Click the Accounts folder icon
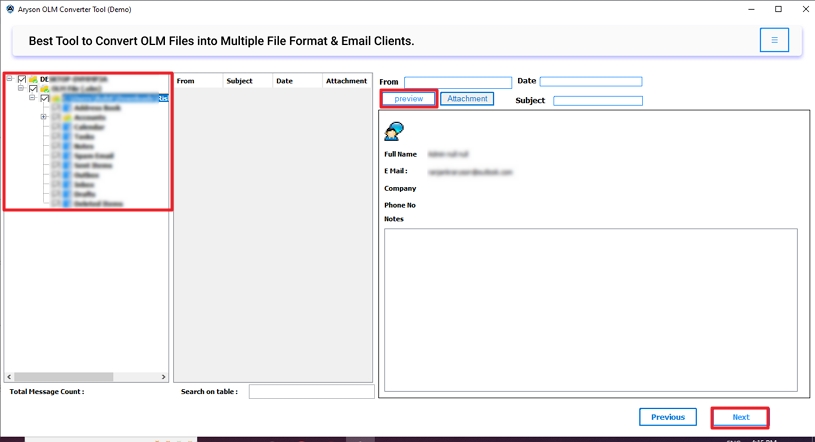This screenshot has width=815, height=442. click(67, 118)
